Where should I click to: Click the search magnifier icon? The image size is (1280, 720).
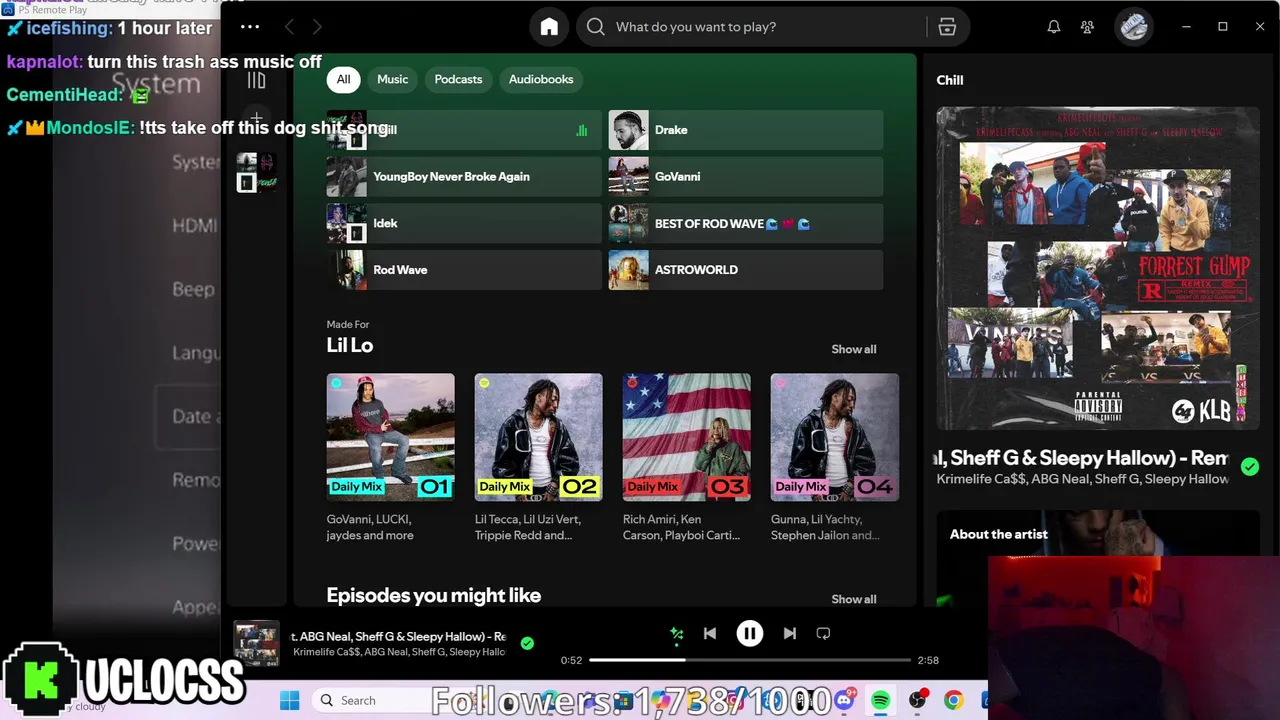tap(596, 27)
